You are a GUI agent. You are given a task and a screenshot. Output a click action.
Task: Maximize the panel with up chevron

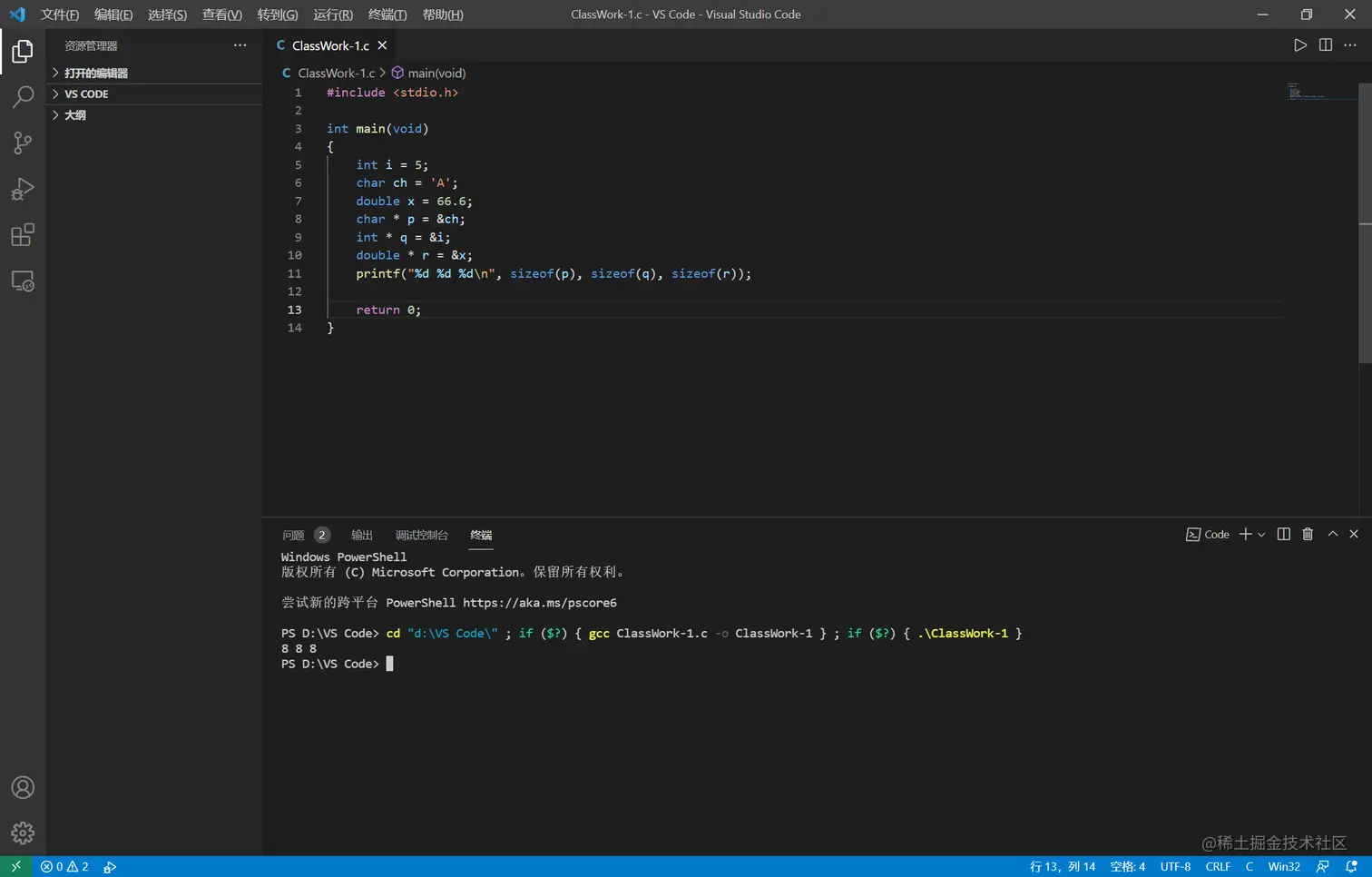point(1333,535)
